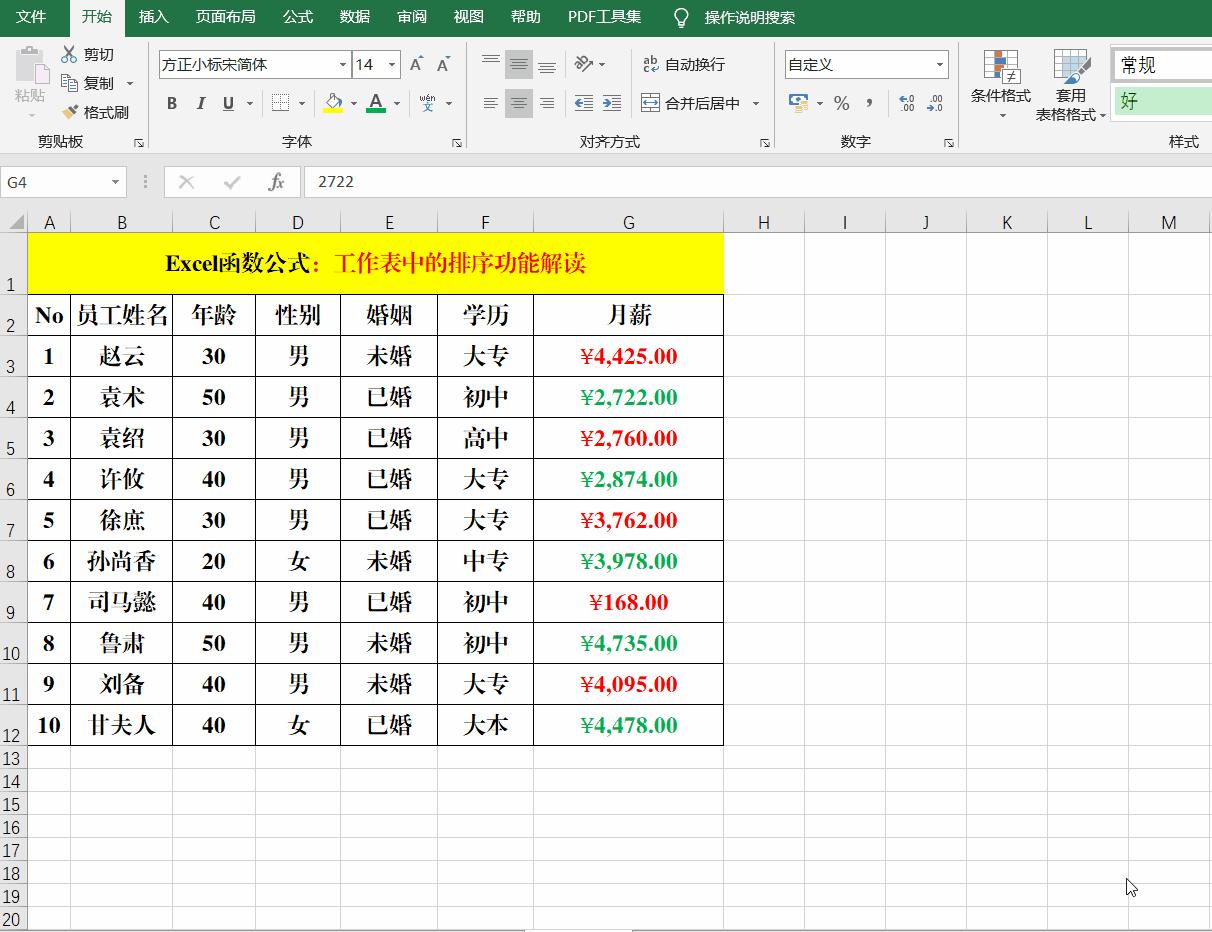Image resolution: width=1212 pixels, height=932 pixels.
Task: Toggle bold formatting
Action: [x=171, y=103]
